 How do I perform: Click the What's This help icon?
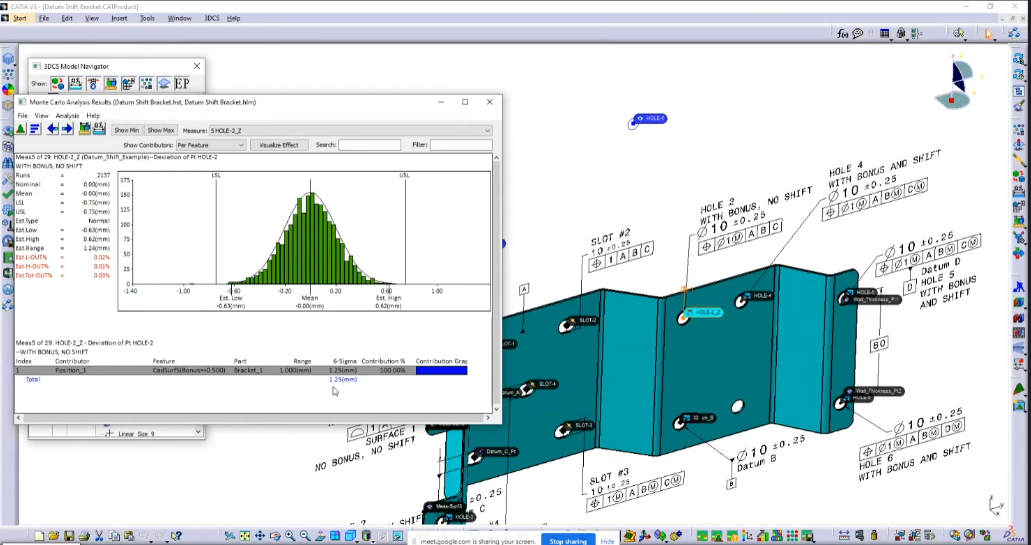pyautogui.click(x=176, y=536)
